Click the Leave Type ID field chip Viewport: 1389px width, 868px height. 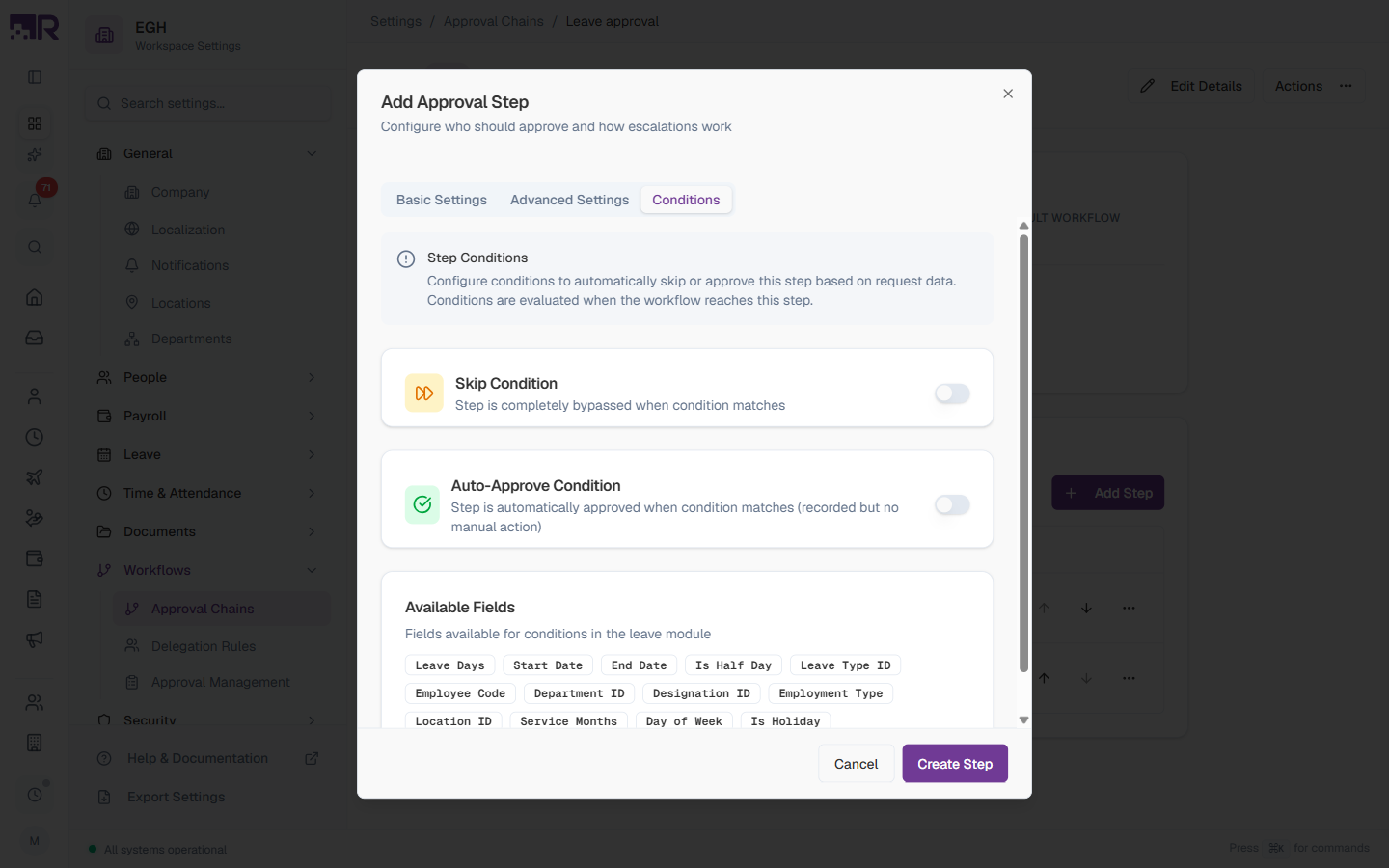tap(845, 665)
